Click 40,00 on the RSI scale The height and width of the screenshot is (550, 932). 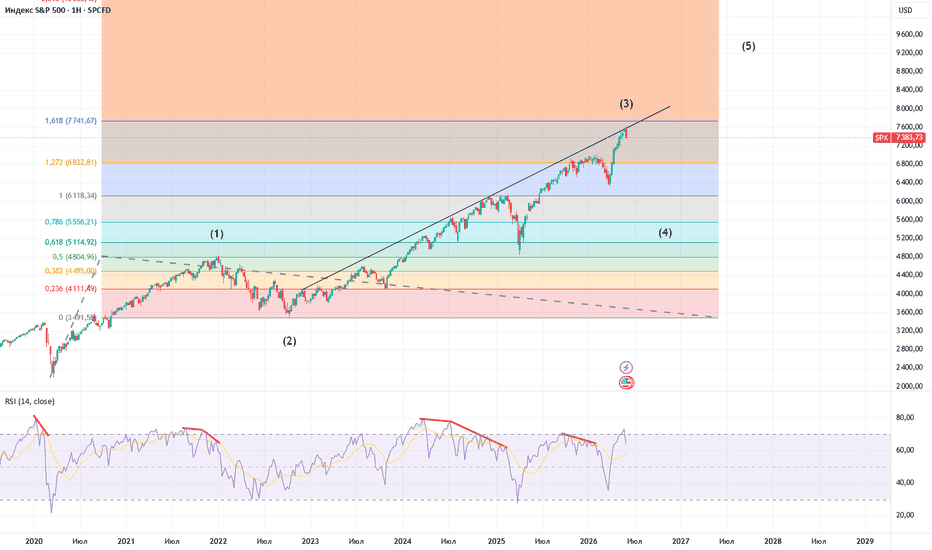905,482
